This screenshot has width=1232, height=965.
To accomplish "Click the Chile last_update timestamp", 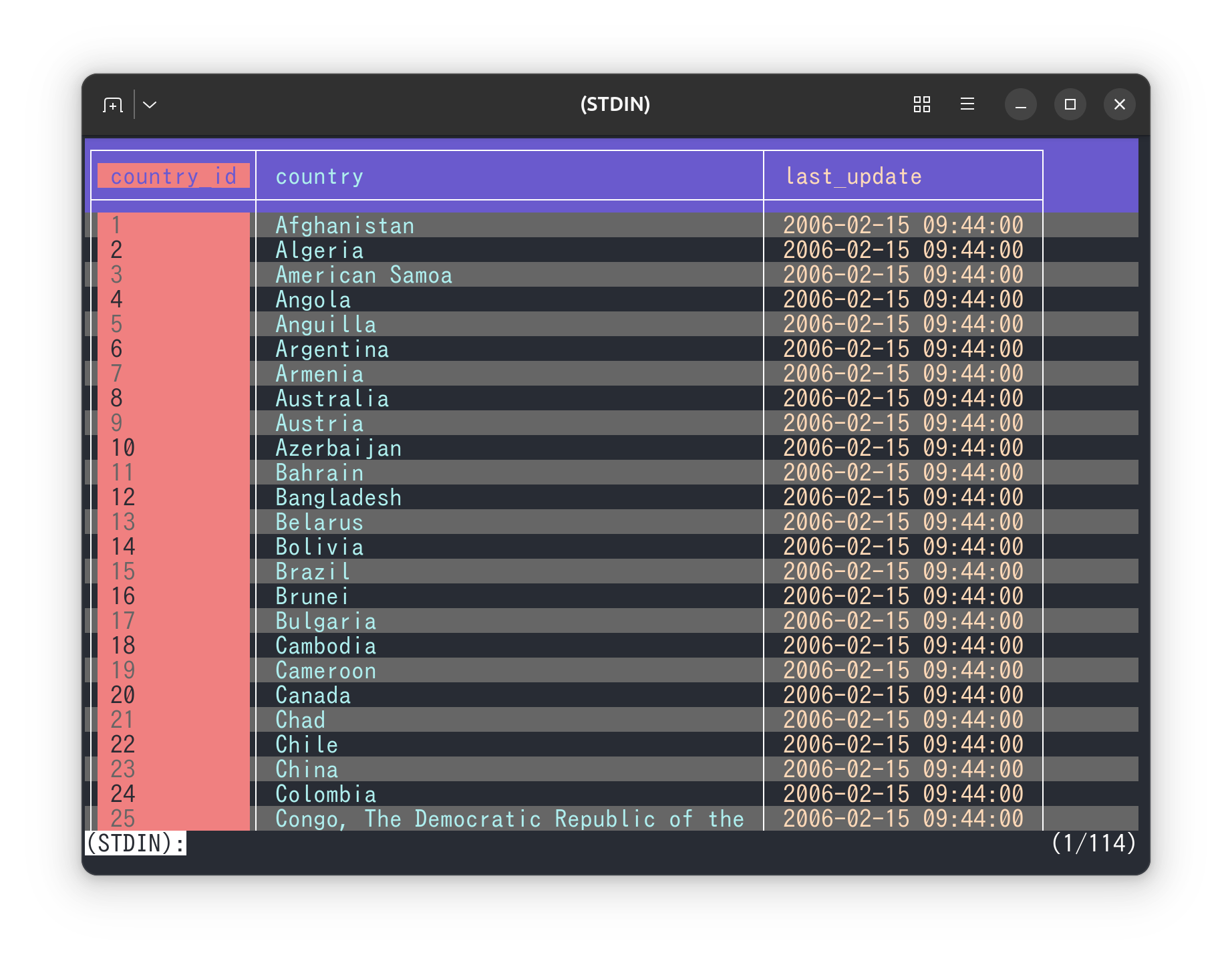I will (903, 744).
